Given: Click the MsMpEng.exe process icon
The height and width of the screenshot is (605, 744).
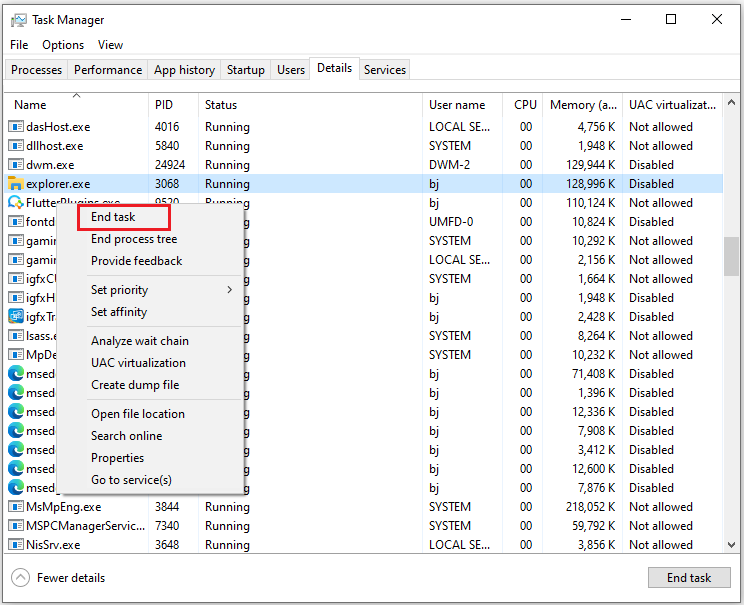Looking at the screenshot, I should click(x=15, y=507).
